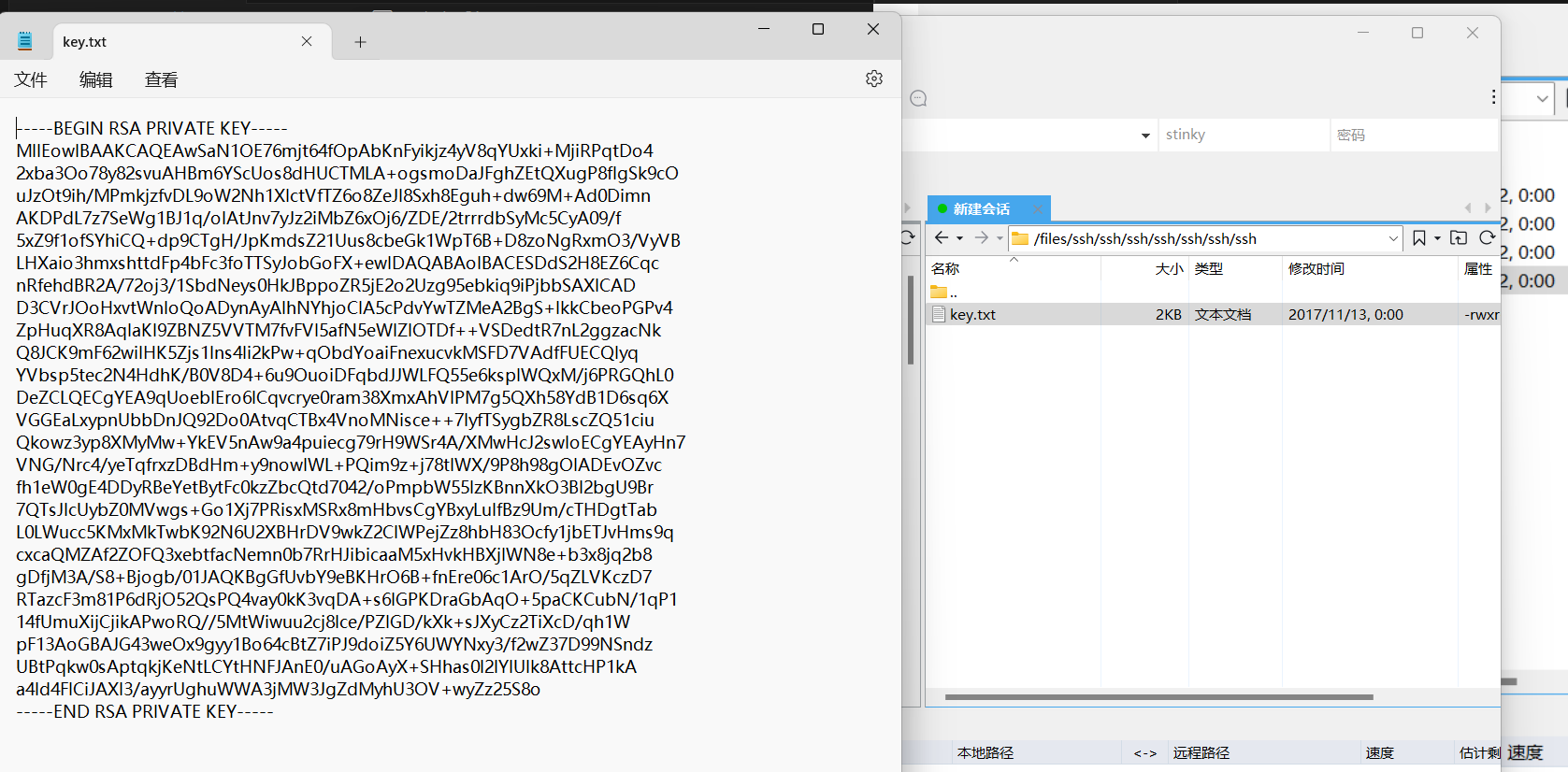Go back in remote folder navigation
1568x772 pixels.
(x=942, y=238)
